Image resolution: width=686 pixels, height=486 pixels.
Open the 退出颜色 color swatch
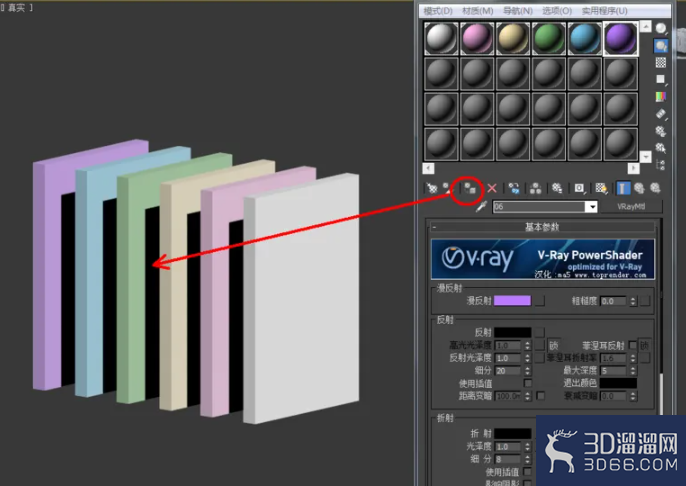[618, 383]
